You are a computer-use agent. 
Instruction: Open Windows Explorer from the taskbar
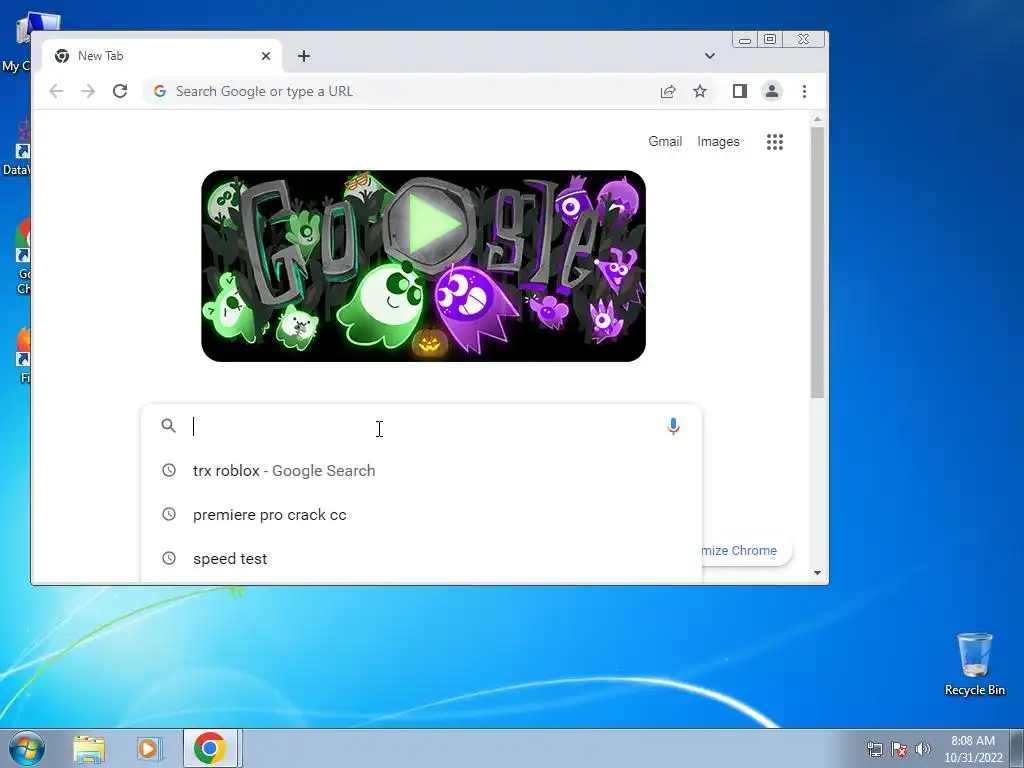(x=89, y=748)
